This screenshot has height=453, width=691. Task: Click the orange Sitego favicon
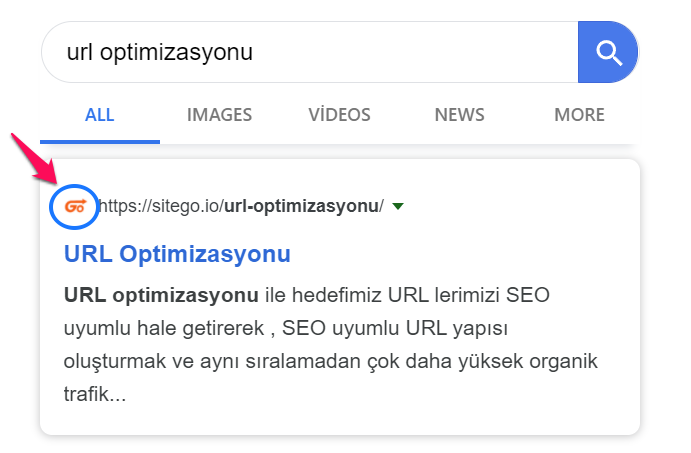(x=74, y=207)
